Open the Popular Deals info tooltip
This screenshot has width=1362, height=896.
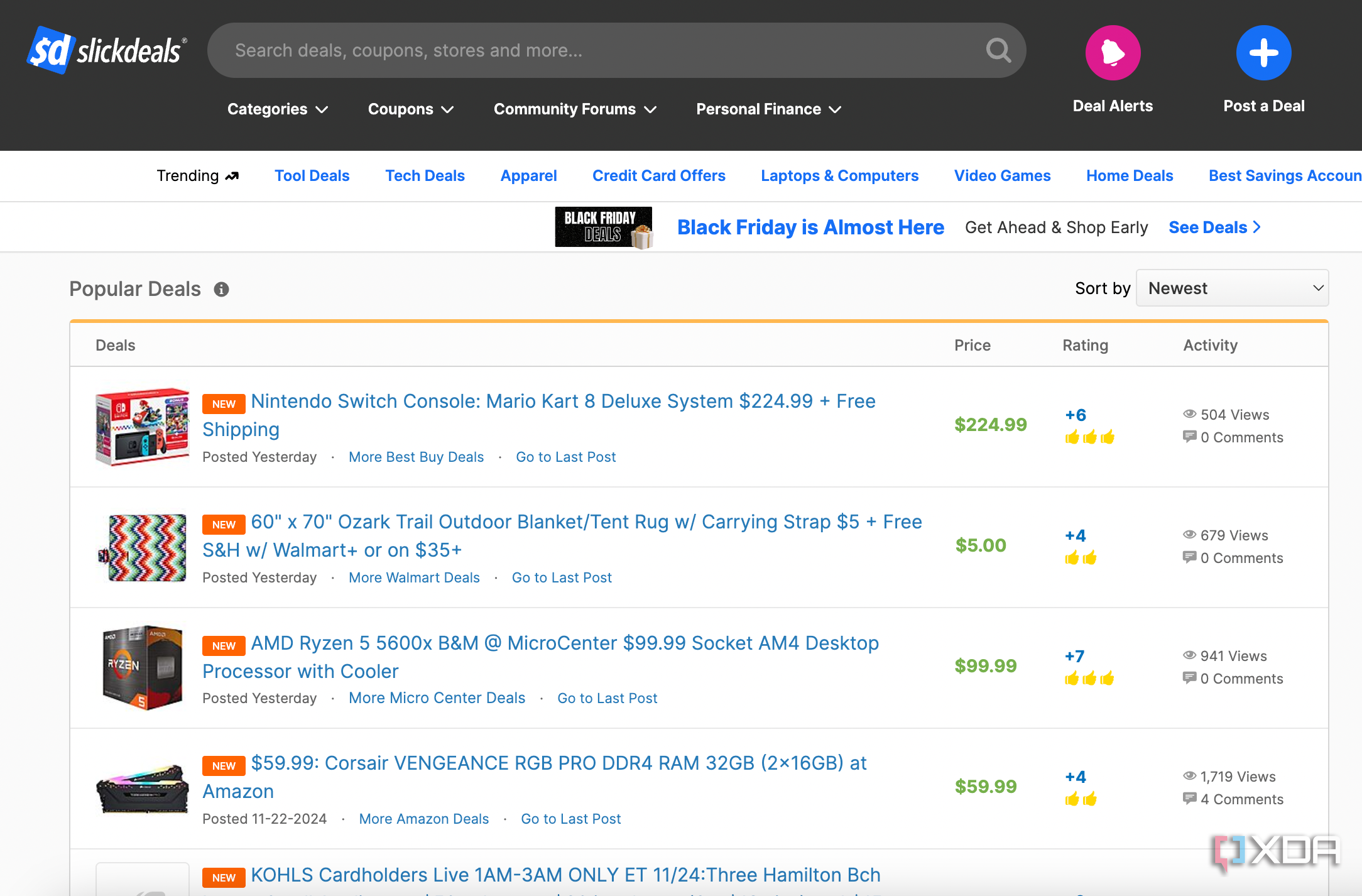(221, 289)
